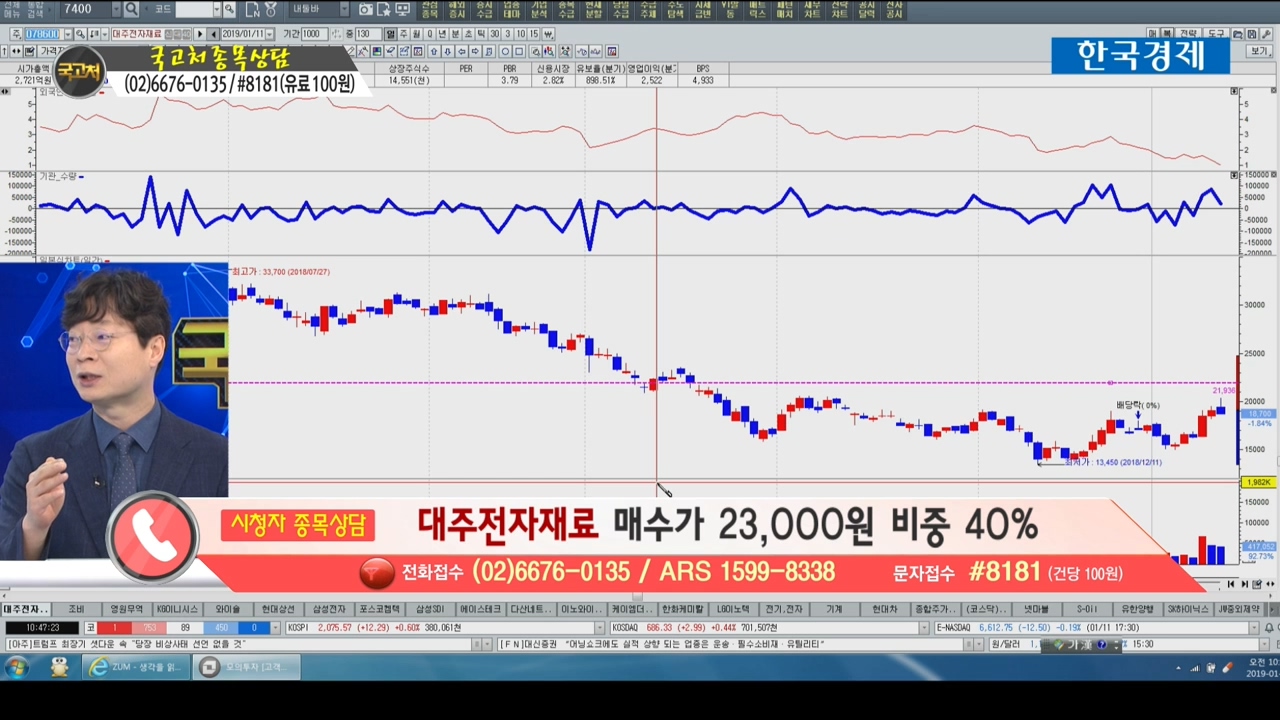
Task: Click the magnifier search icon beside 7400
Action: tap(131, 10)
